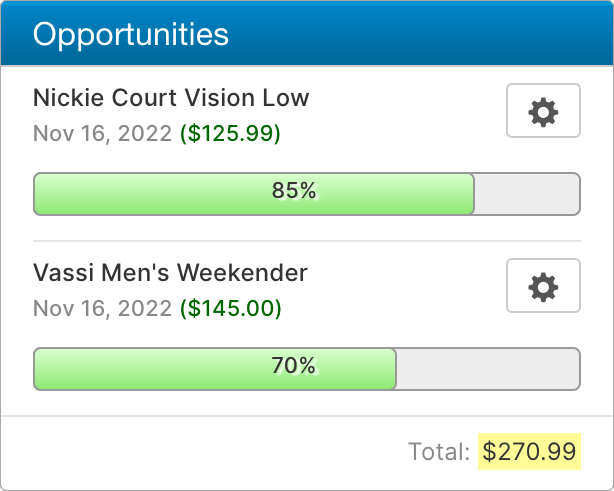Click the $145.00 opportunity amount
Viewport: 614px width, 491px height.
(x=230, y=308)
